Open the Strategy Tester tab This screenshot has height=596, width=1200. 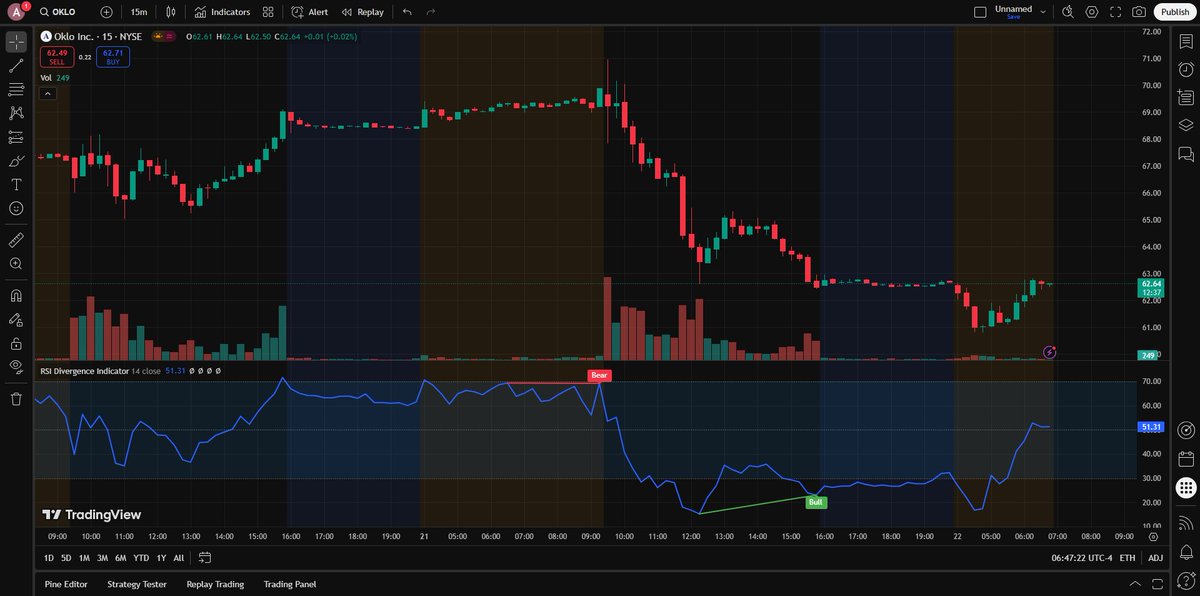pyautogui.click(x=137, y=584)
